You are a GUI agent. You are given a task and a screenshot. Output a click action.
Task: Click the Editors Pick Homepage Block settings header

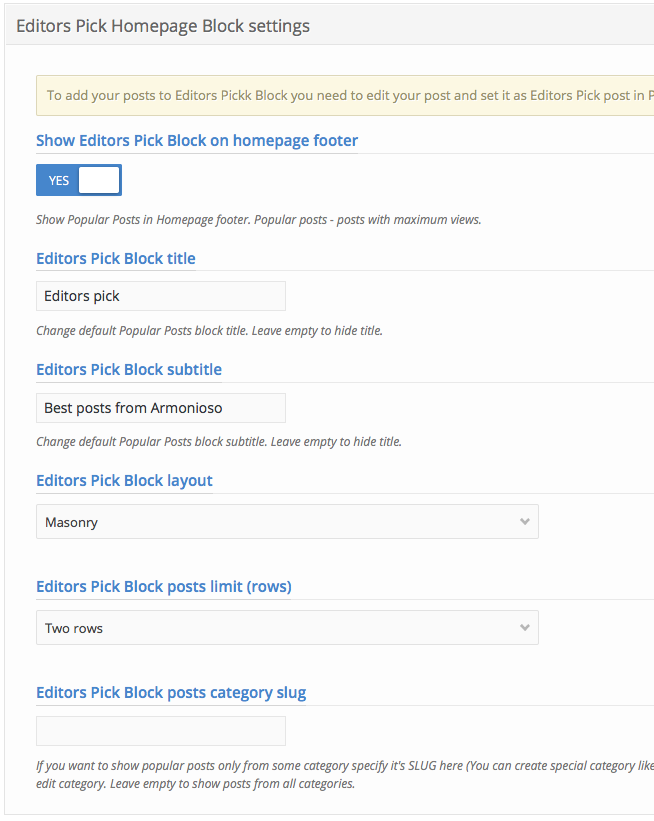pyautogui.click(x=163, y=26)
